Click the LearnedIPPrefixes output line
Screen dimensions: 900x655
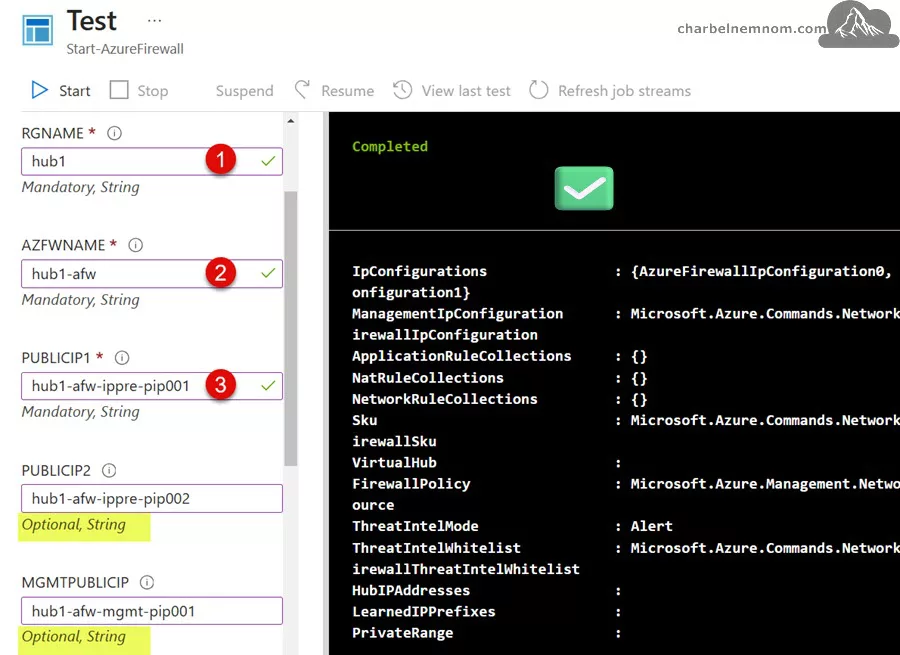[x=487, y=612]
